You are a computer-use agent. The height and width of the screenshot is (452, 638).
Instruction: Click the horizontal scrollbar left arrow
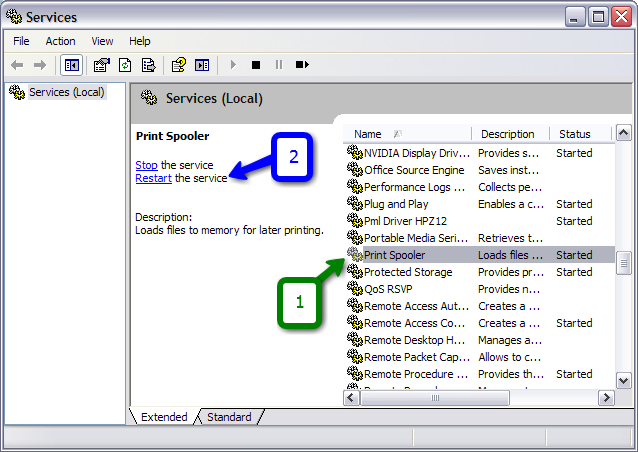pyautogui.click(x=352, y=397)
